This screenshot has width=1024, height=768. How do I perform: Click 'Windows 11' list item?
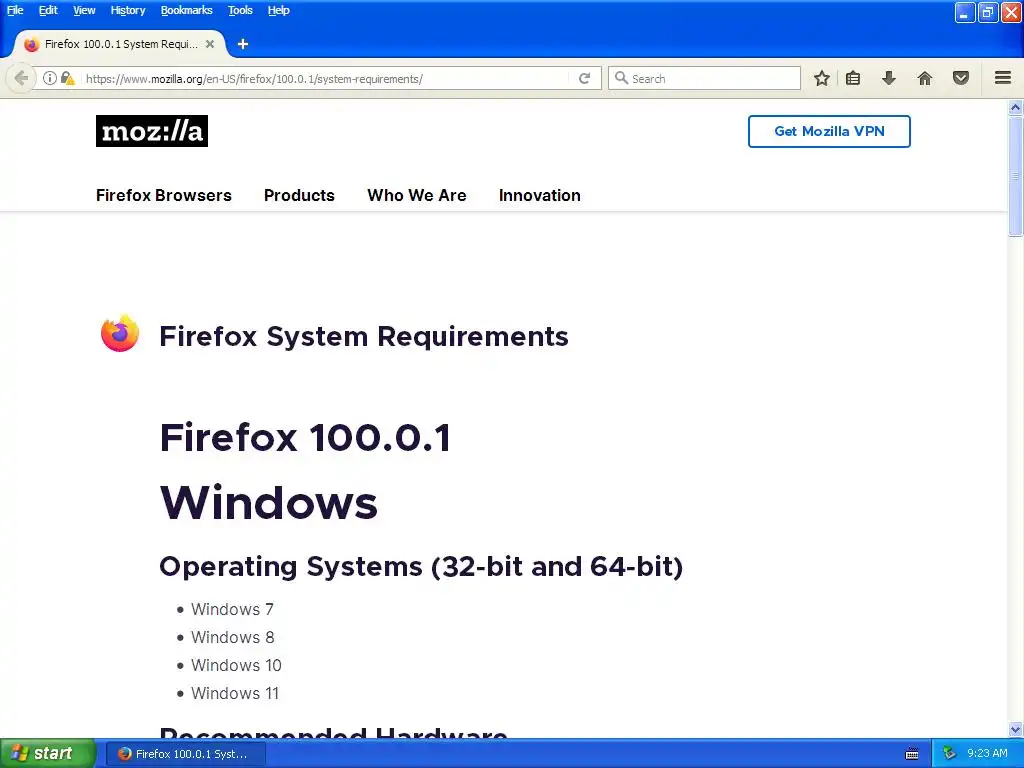coord(235,694)
